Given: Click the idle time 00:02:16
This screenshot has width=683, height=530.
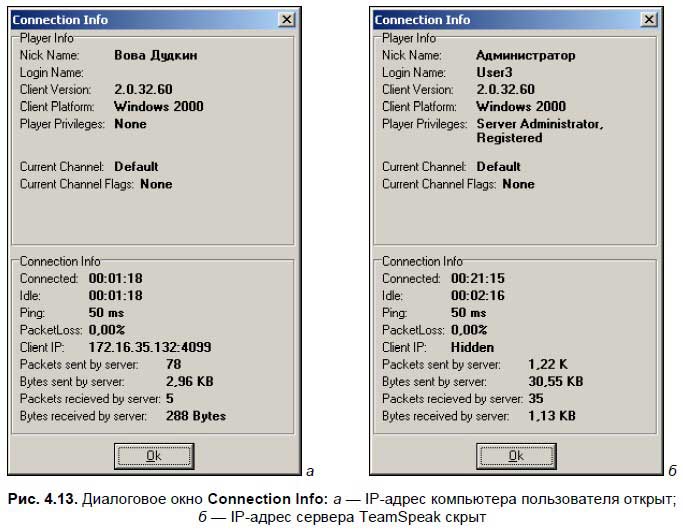Looking at the screenshot, I should pyautogui.click(x=477, y=296).
